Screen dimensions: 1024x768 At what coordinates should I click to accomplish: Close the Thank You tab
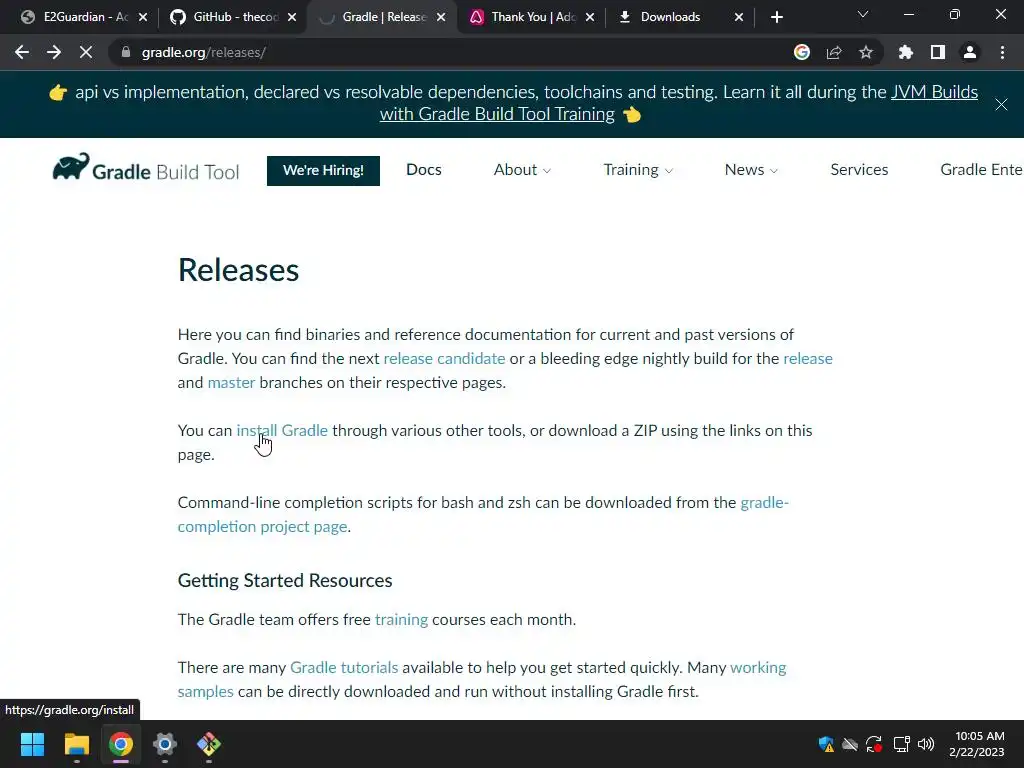(x=590, y=17)
